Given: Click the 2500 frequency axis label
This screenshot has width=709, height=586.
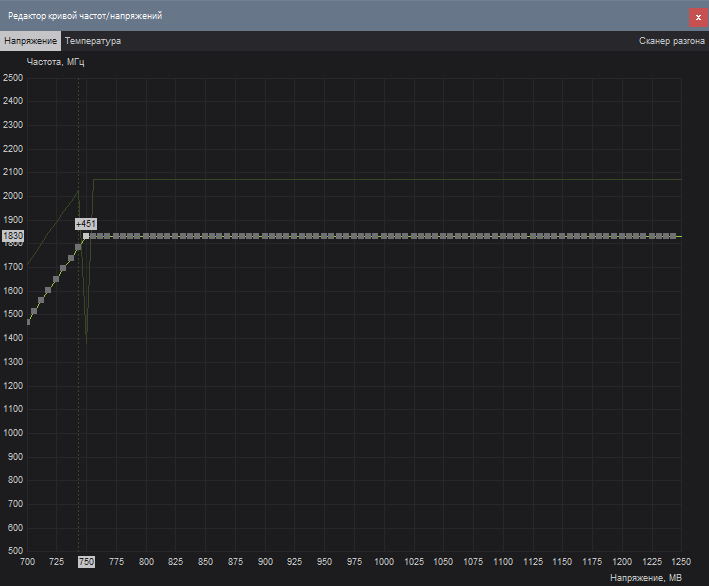Looking at the screenshot, I should pos(13,78).
